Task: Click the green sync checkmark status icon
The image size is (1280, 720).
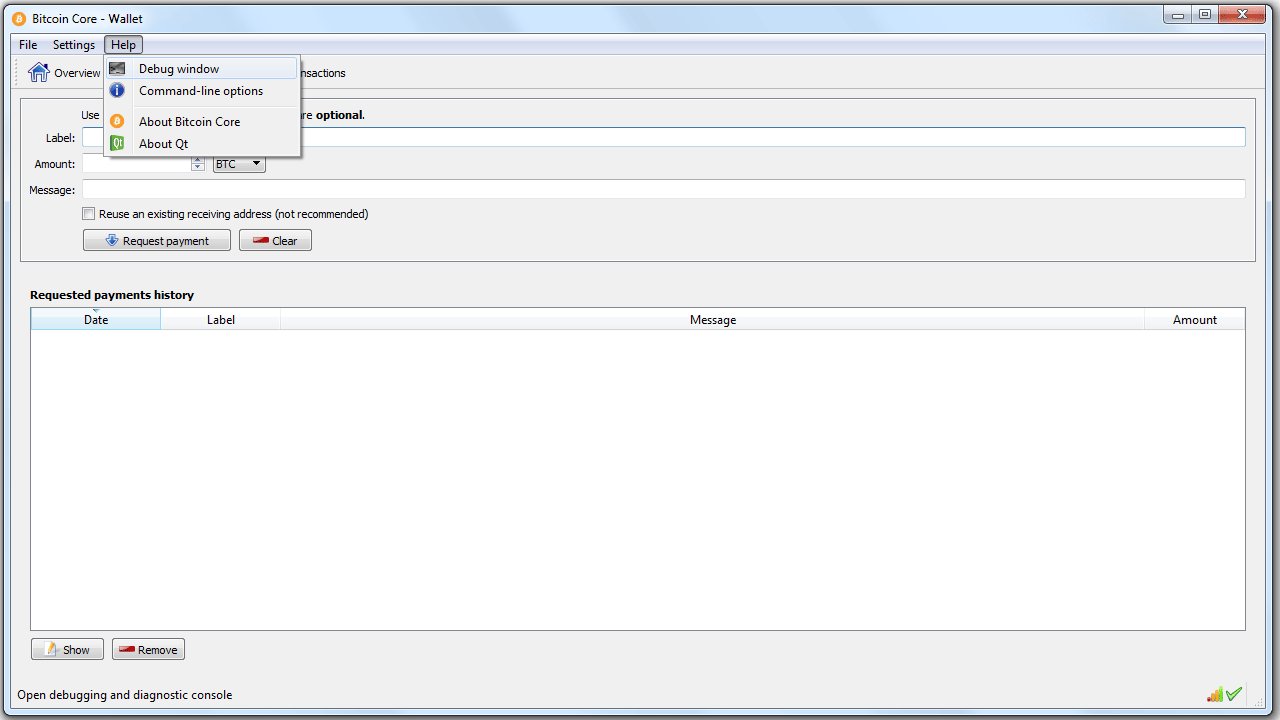Action: 1234,694
